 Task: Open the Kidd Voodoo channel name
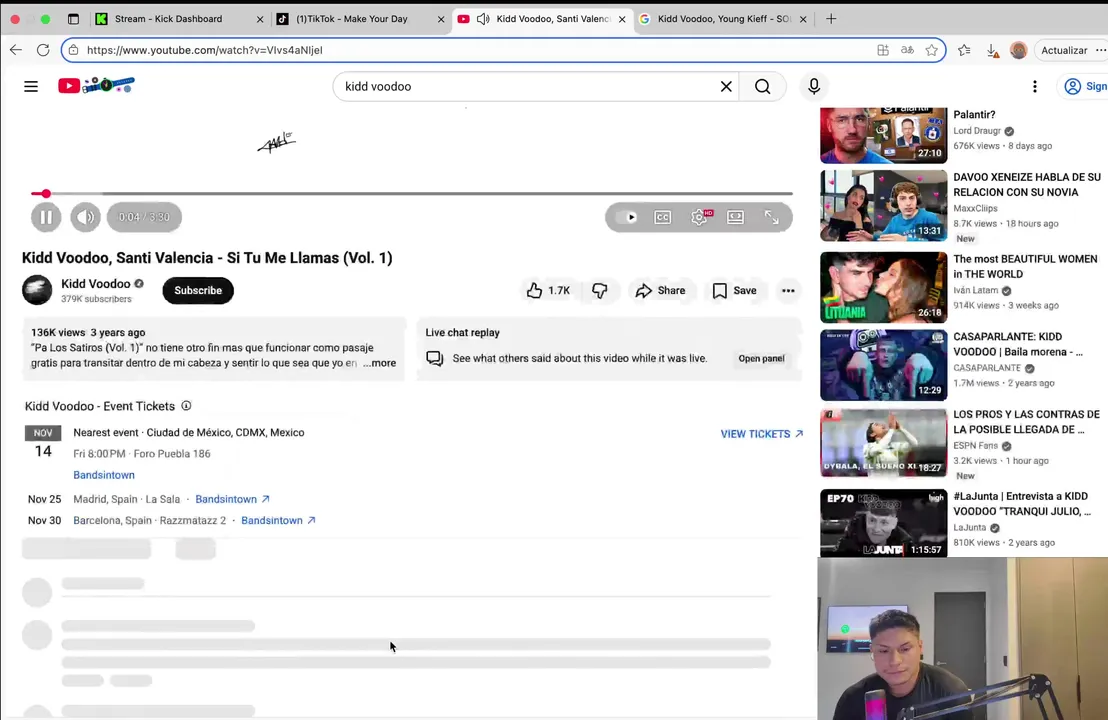(95, 283)
